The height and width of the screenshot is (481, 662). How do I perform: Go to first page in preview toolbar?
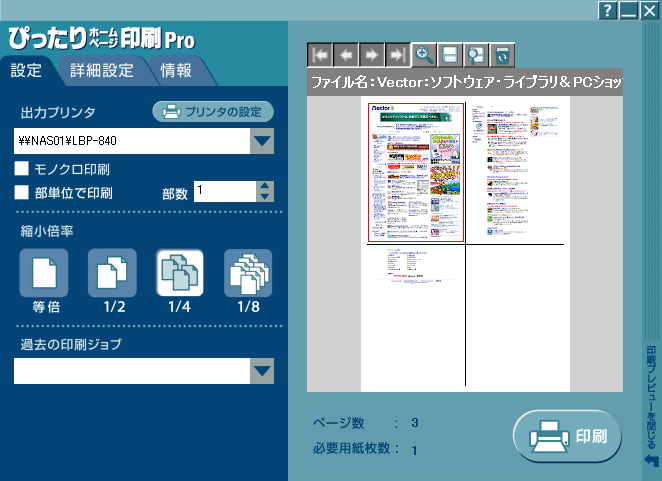(x=320, y=55)
